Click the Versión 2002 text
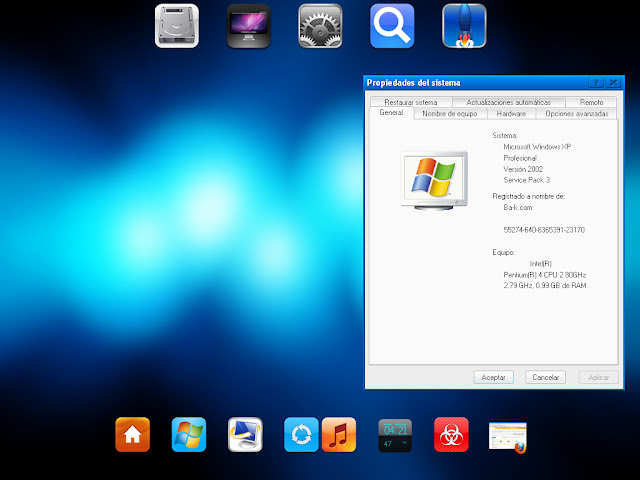 pos(523,169)
